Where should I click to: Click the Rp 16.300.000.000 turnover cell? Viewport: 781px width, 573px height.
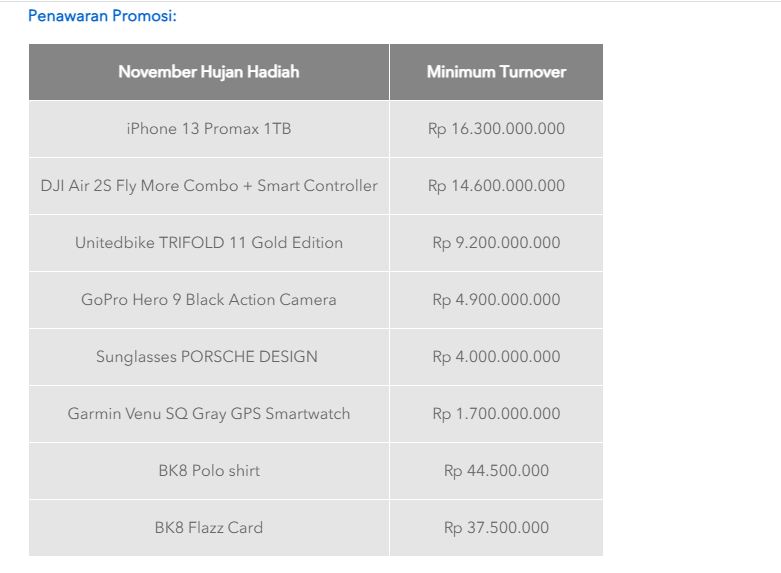point(496,129)
